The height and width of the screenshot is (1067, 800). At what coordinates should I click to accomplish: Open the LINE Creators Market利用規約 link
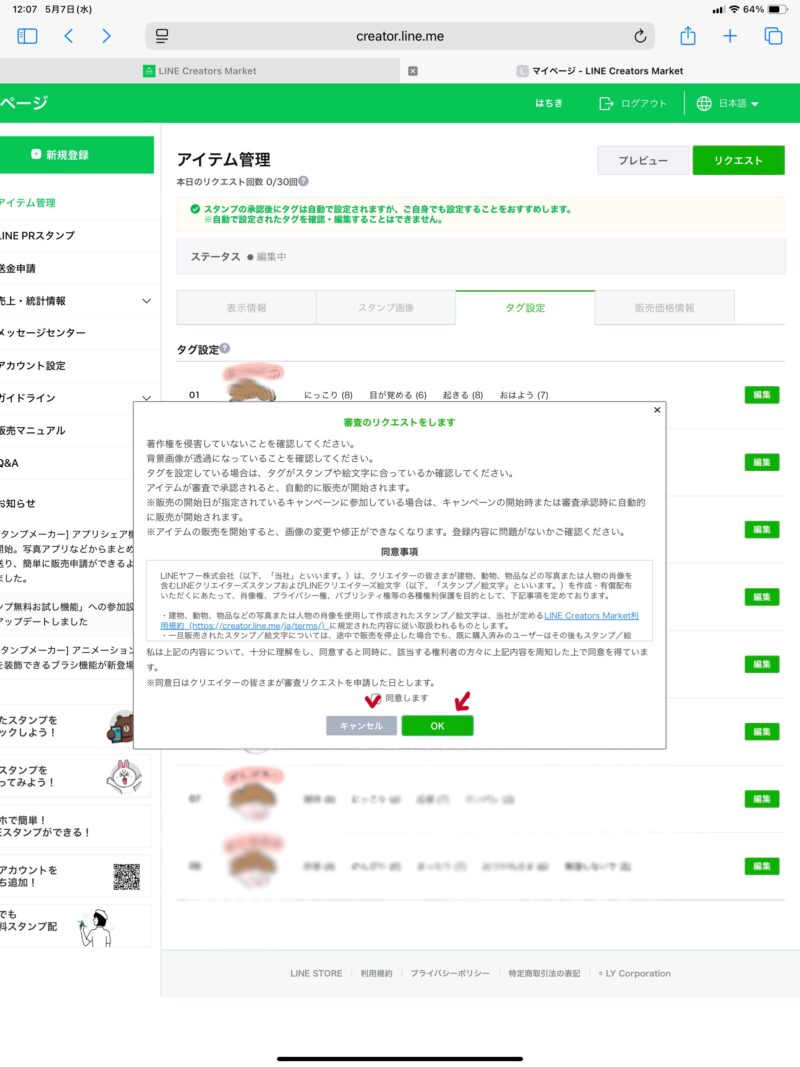(x=399, y=620)
